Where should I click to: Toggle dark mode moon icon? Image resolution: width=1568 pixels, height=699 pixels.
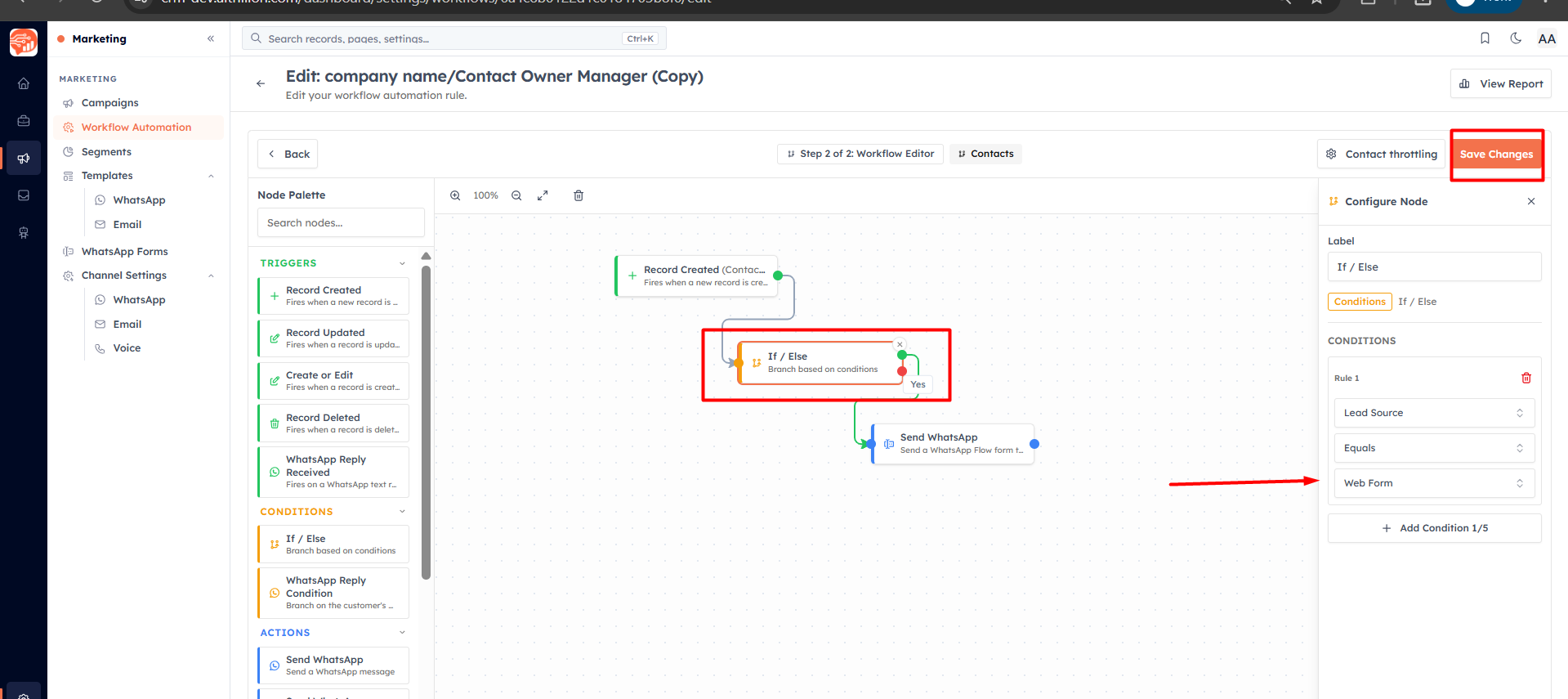click(1516, 38)
